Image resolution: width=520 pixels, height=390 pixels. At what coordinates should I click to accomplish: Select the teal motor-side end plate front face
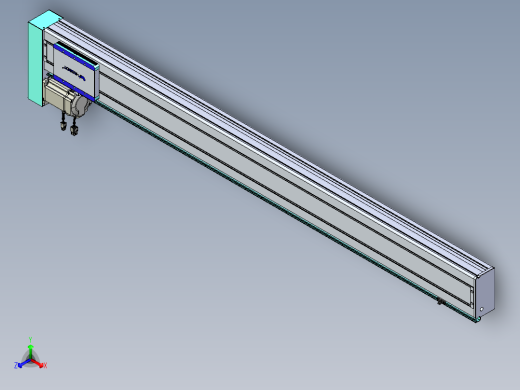pyautogui.click(x=35, y=64)
